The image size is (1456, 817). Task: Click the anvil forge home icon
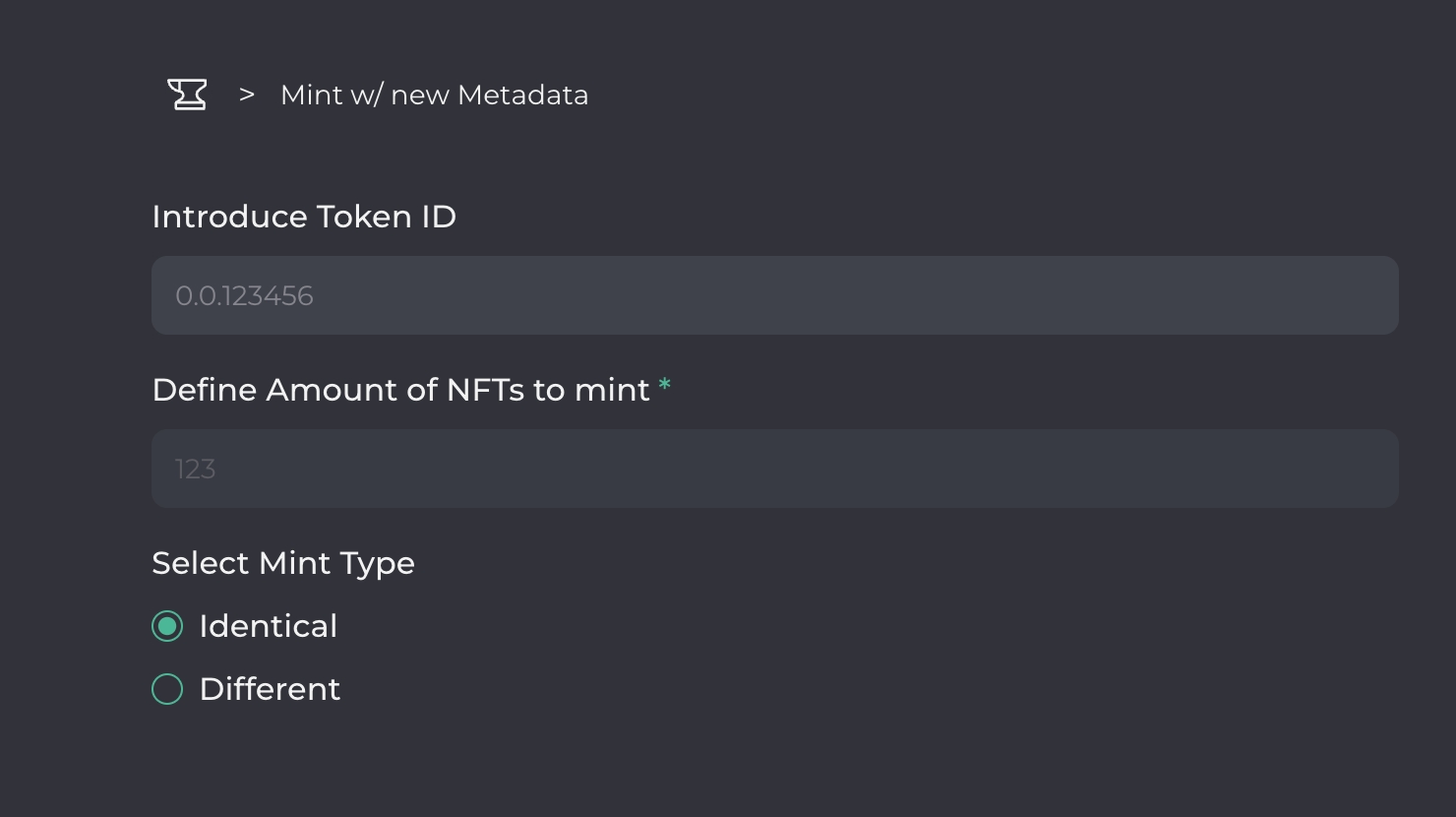point(187,94)
